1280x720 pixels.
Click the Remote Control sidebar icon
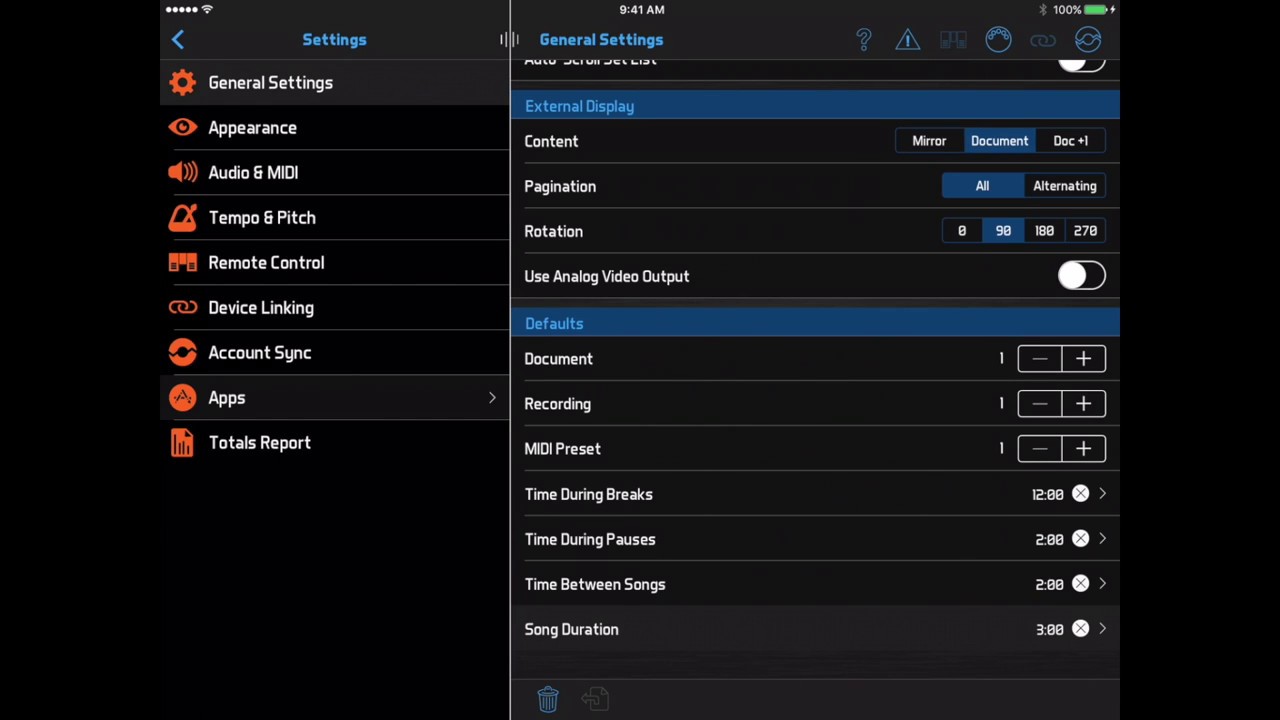[183, 263]
